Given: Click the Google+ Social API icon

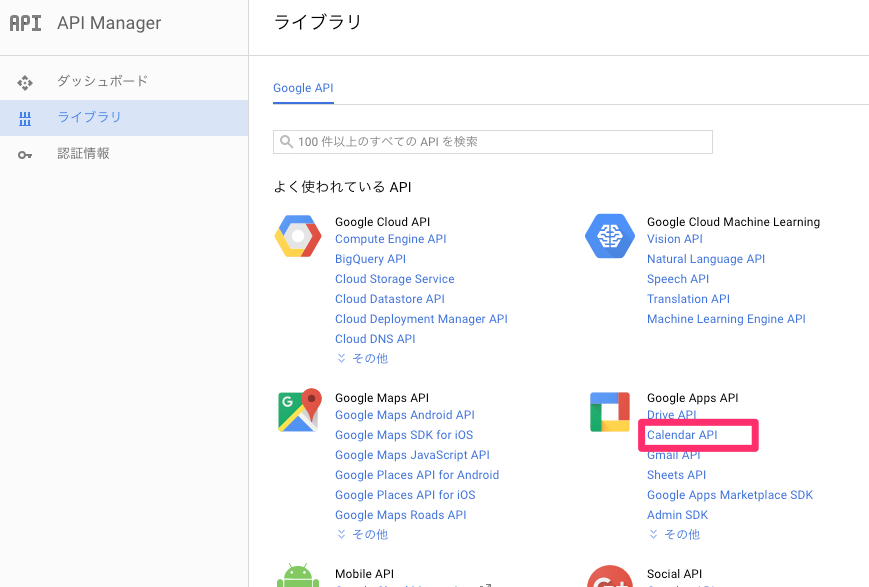Looking at the screenshot, I should click(x=610, y=576).
